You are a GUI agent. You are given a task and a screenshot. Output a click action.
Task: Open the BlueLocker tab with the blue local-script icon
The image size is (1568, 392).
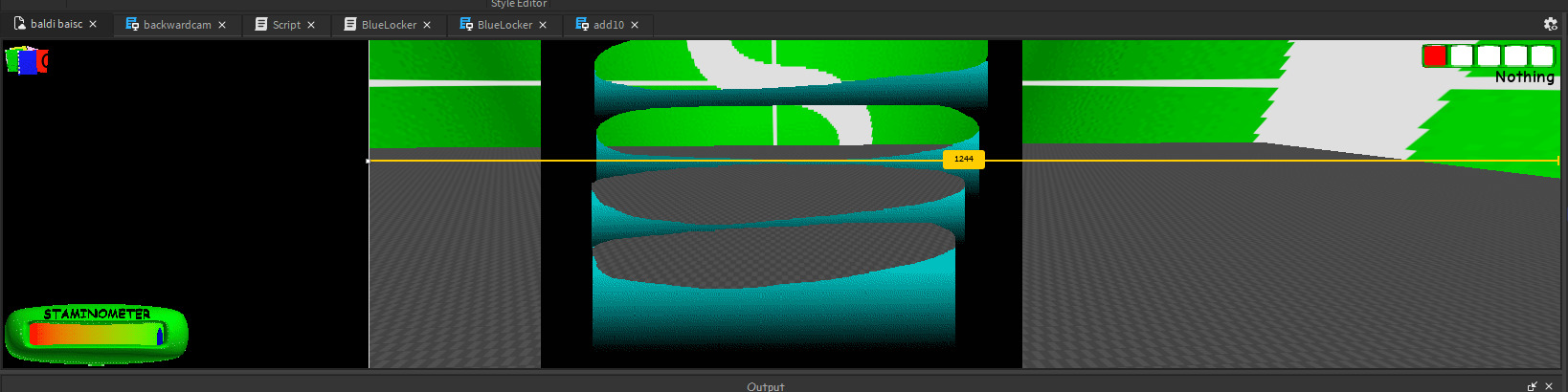[x=504, y=25]
